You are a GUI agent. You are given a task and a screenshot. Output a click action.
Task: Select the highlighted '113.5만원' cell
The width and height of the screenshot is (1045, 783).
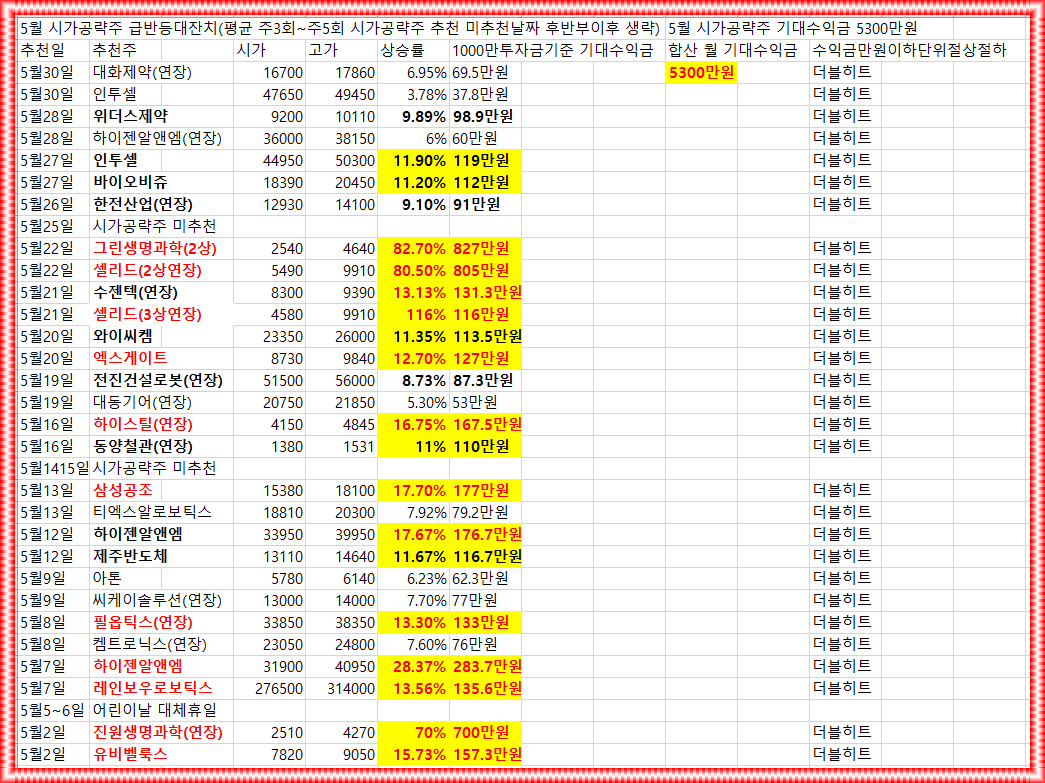485,336
